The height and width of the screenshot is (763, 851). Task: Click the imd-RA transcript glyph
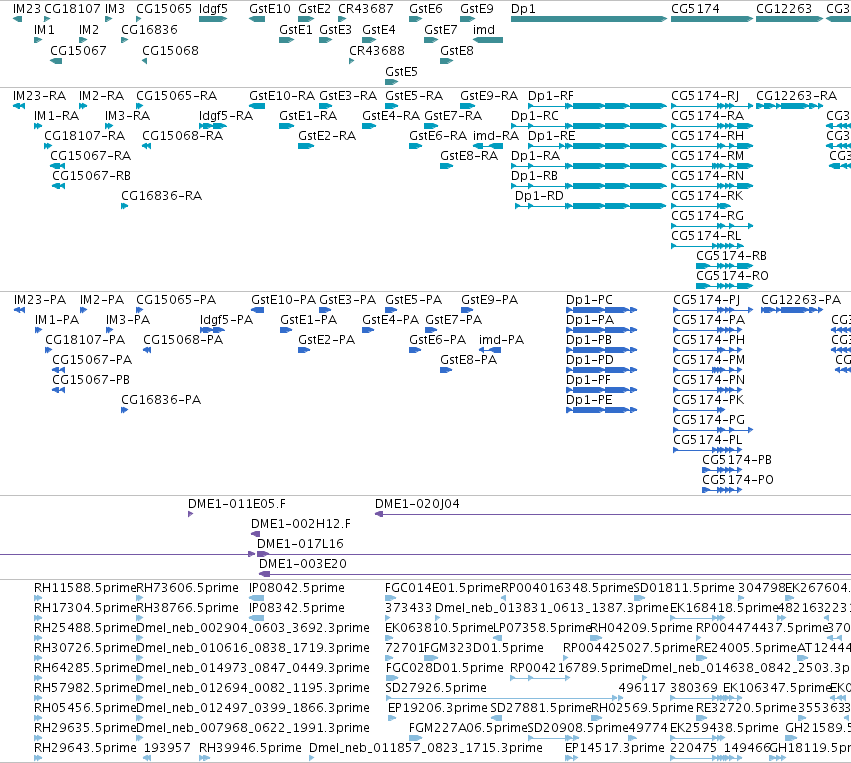[x=488, y=146]
